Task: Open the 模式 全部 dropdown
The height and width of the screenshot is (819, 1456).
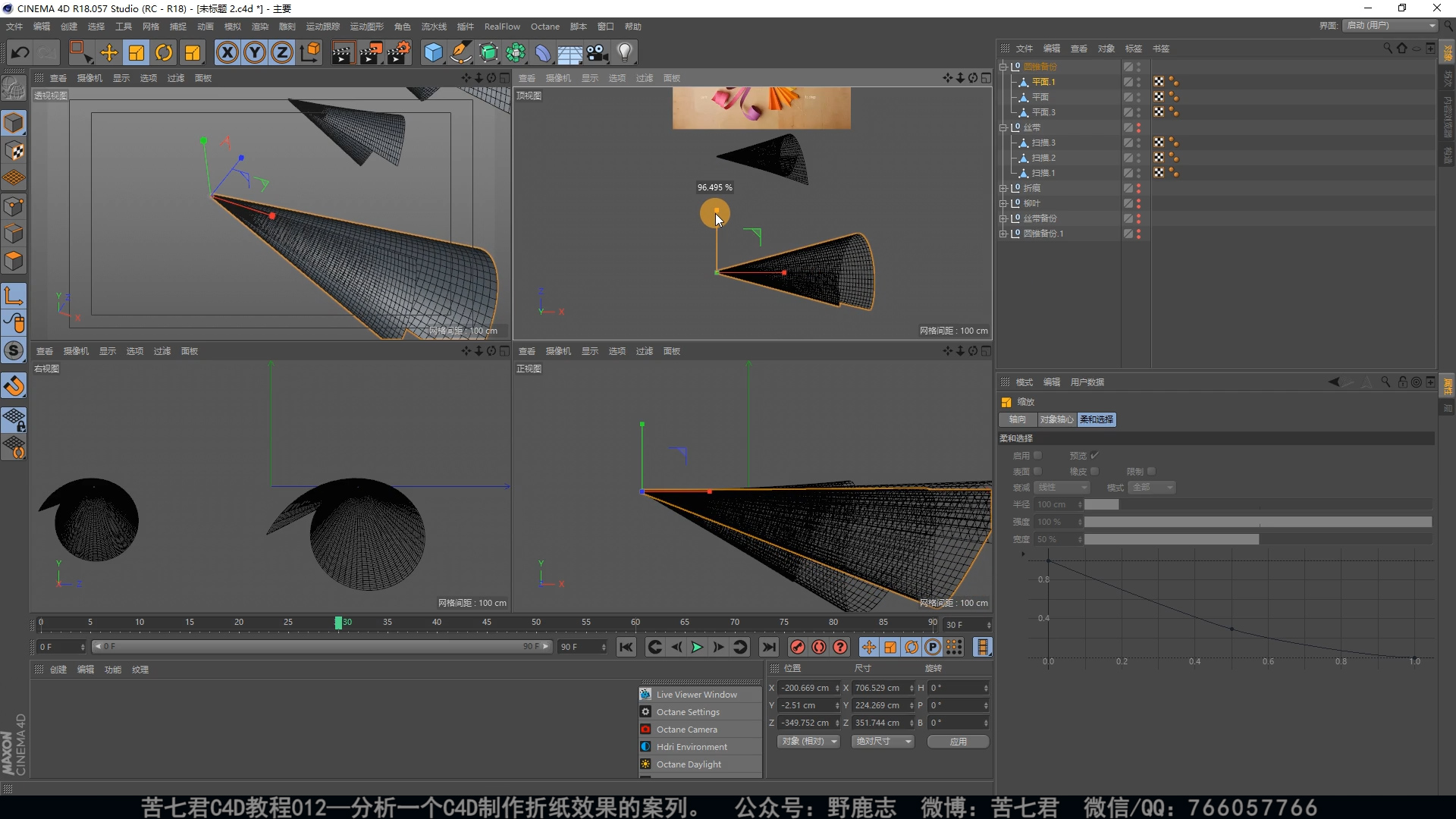Action: (x=1152, y=488)
